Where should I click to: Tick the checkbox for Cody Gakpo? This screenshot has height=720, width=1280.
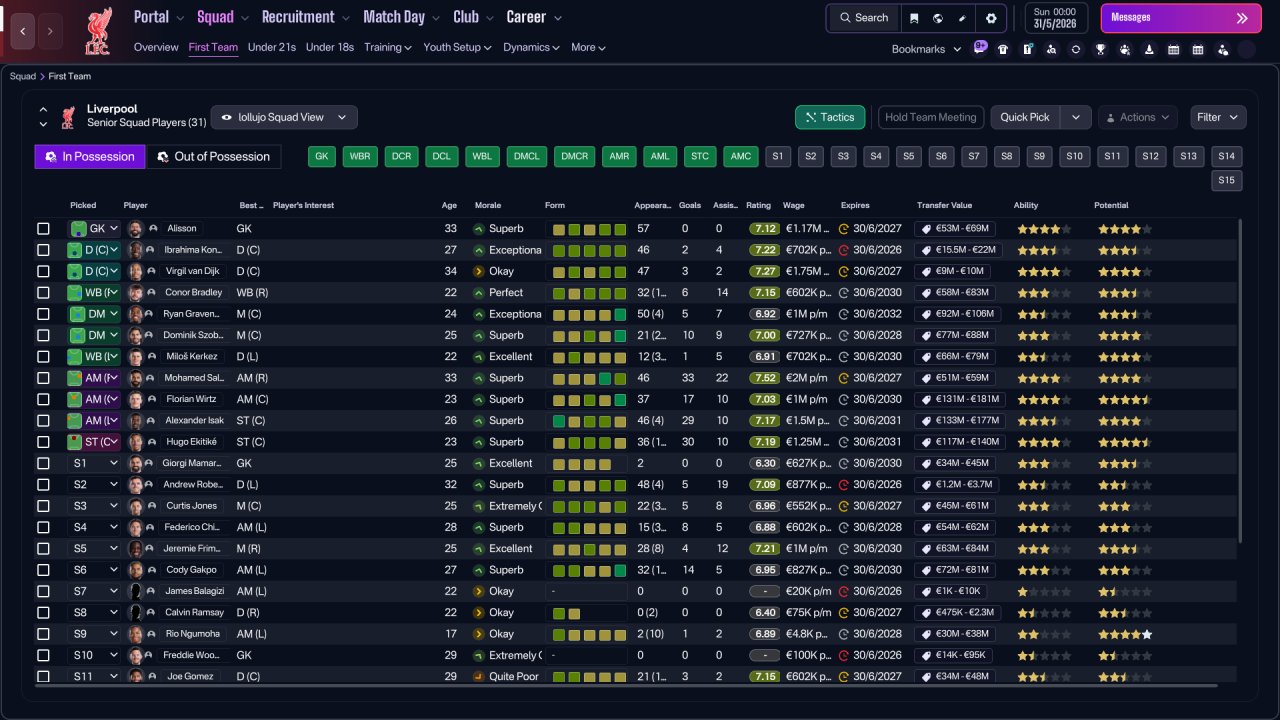click(43, 570)
